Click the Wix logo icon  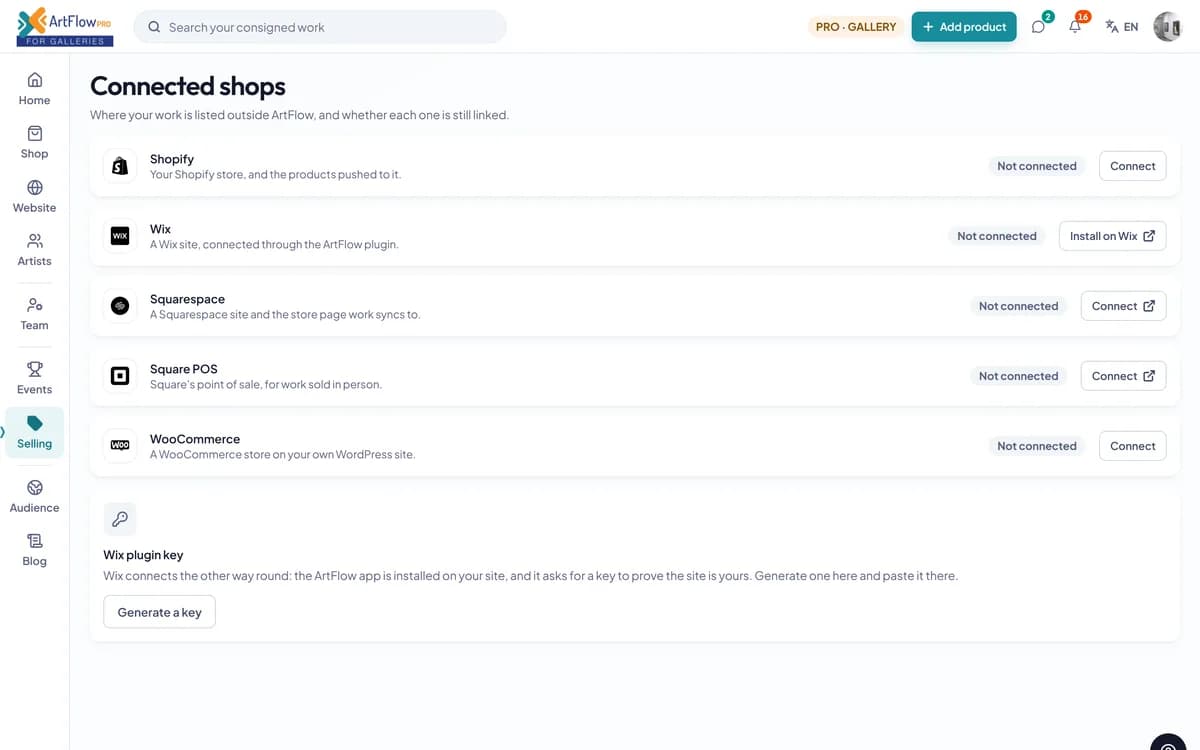[x=120, y=236]
